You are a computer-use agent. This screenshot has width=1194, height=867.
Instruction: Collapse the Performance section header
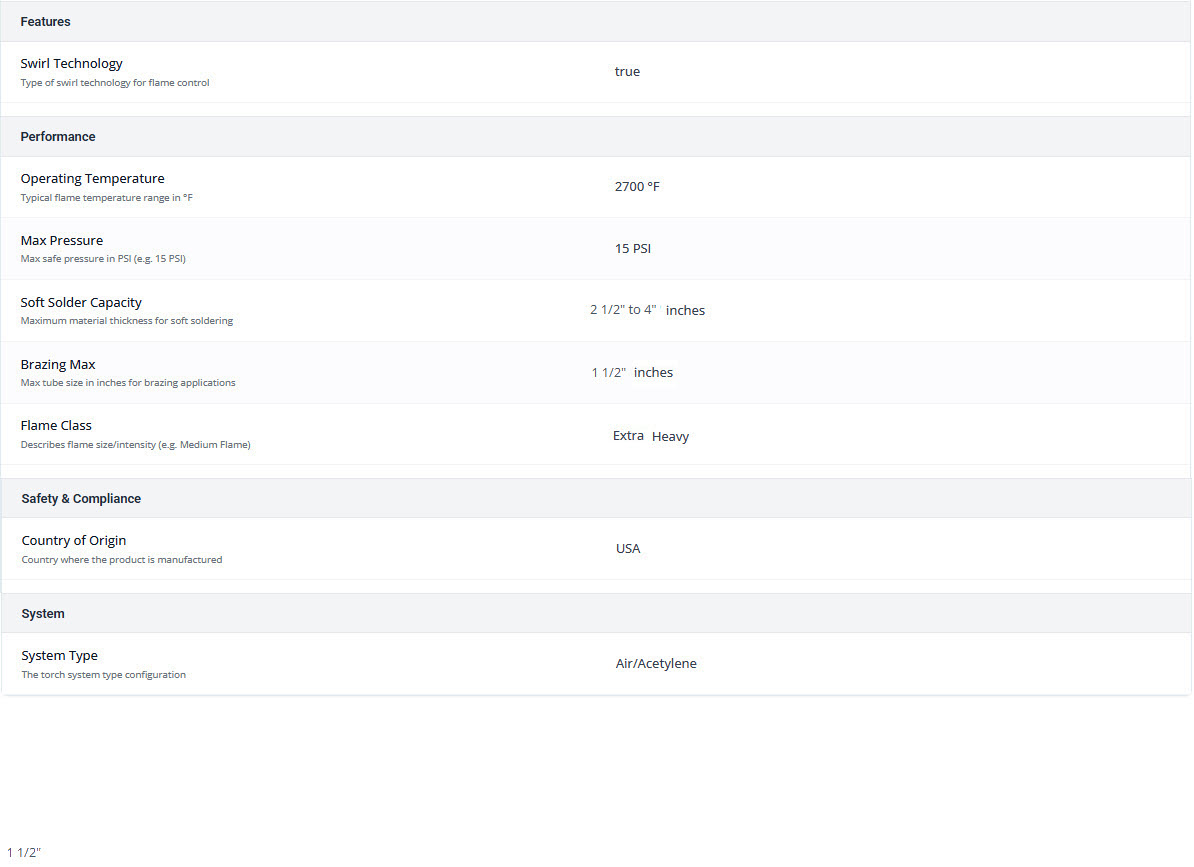[x=58, y=136]
